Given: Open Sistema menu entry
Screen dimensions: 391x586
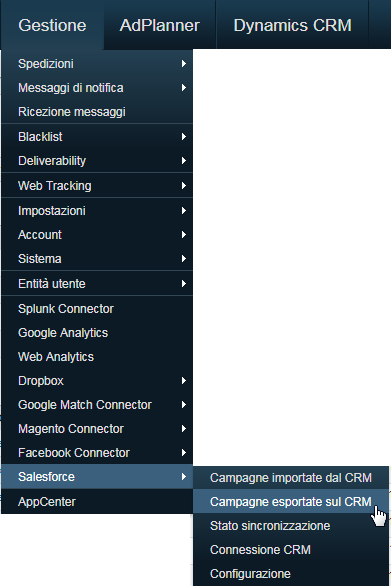Looking at the screenshot, I should [x=97, y=259].
